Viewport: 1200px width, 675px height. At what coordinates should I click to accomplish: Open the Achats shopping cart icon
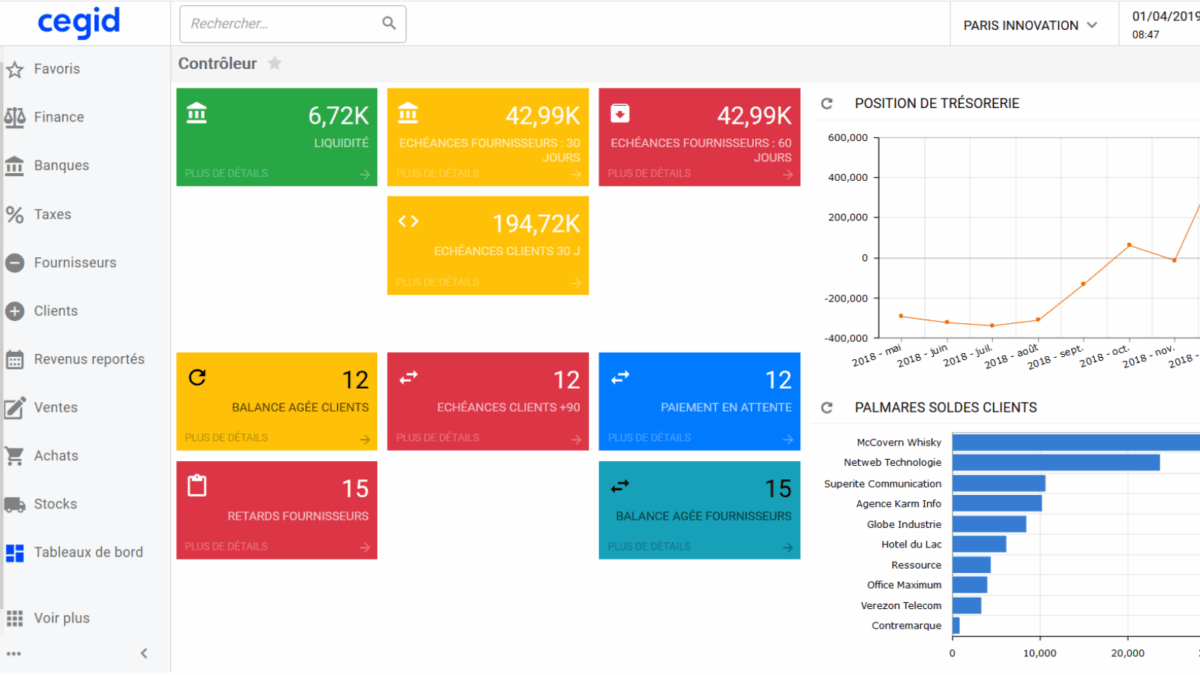point(15,456)
